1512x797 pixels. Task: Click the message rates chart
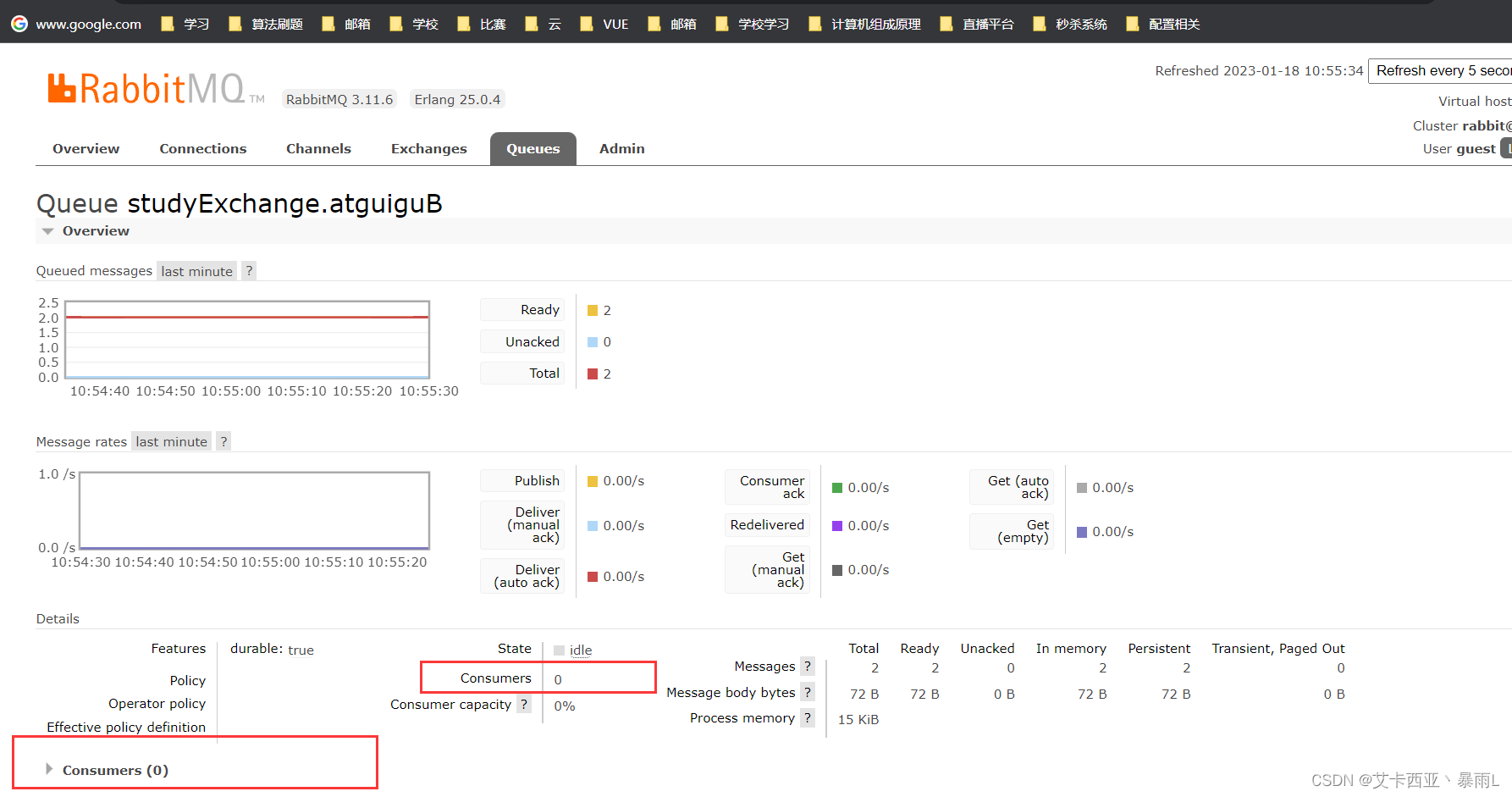pyautogui.click(x=254, y=511)
